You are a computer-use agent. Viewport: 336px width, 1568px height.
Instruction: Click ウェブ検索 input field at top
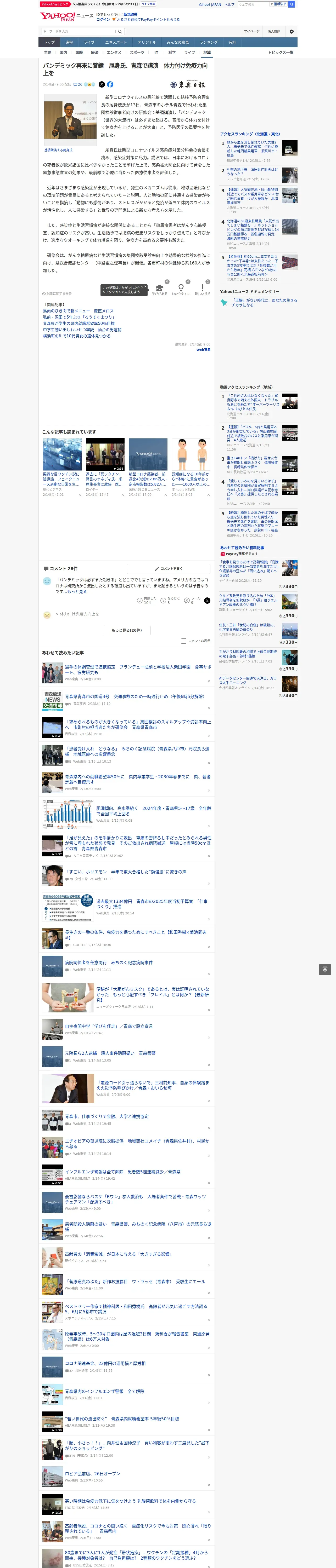[x=253, y=4]
